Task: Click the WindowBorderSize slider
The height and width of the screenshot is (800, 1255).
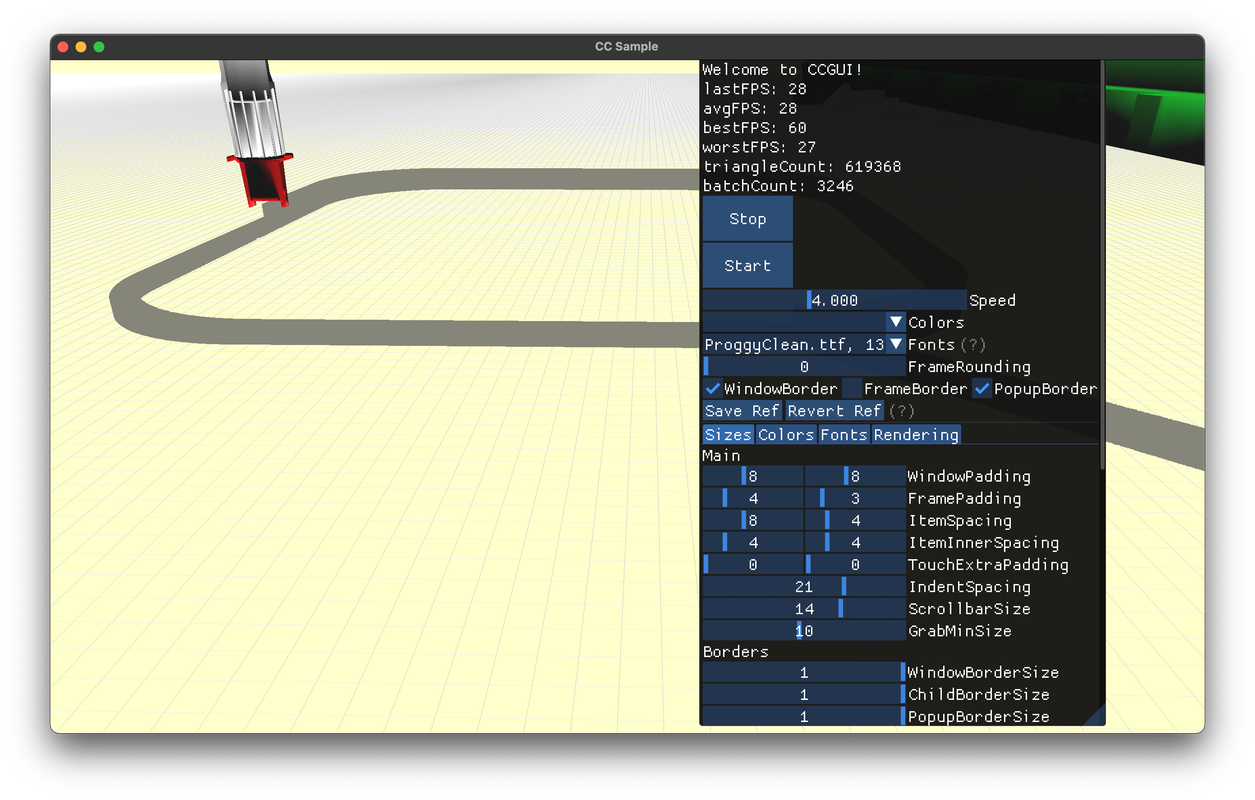Action: 804,672
